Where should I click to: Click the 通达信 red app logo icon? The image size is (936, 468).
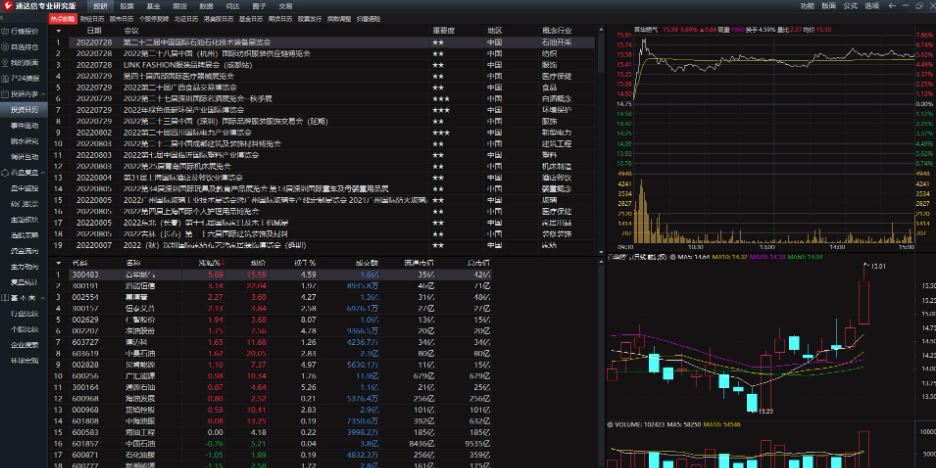(7, 6)
